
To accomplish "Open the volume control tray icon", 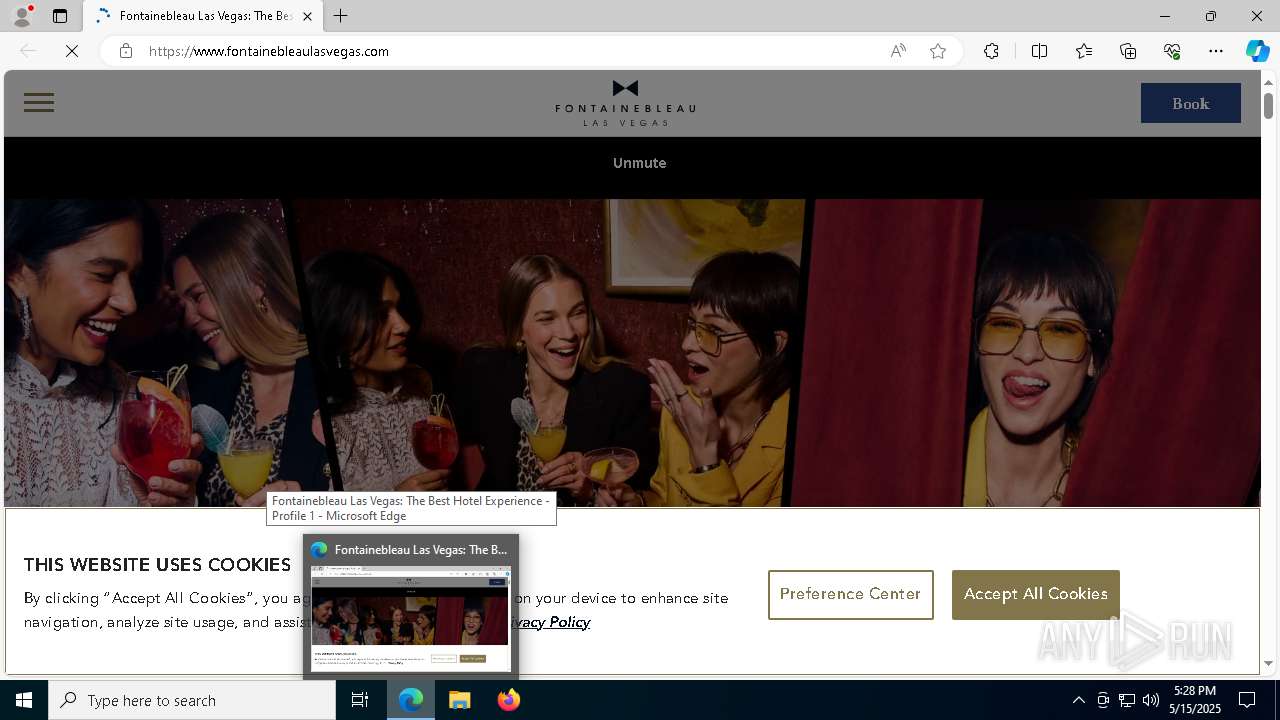I will click(x=1151, y=700).
